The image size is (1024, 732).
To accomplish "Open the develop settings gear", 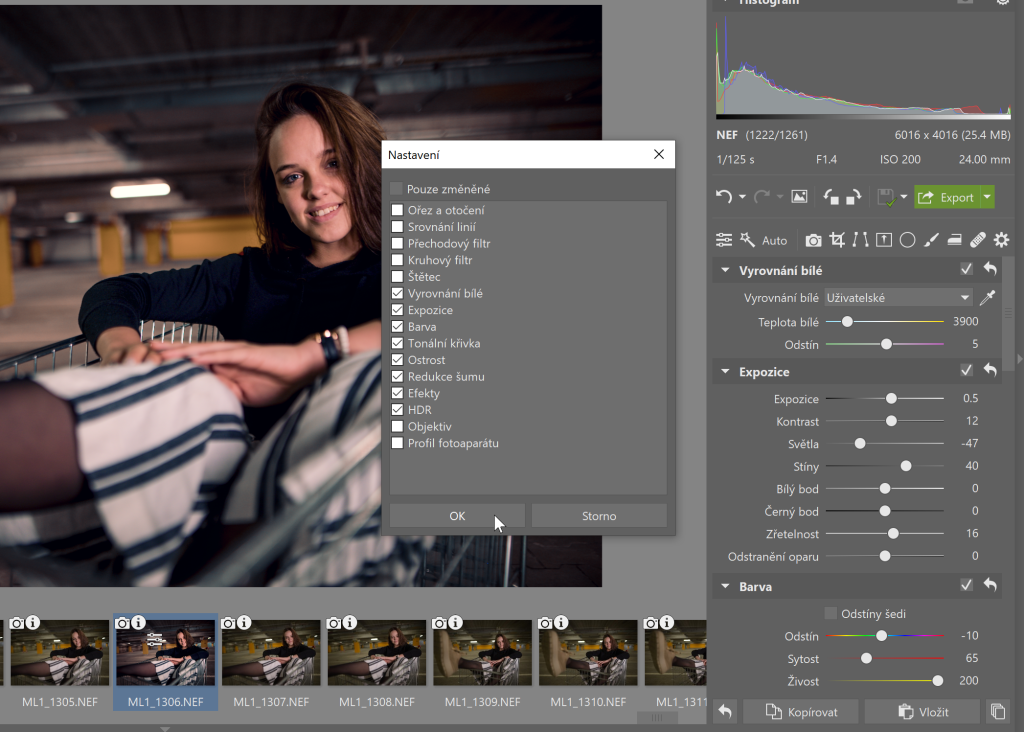I will point(1001,240).
